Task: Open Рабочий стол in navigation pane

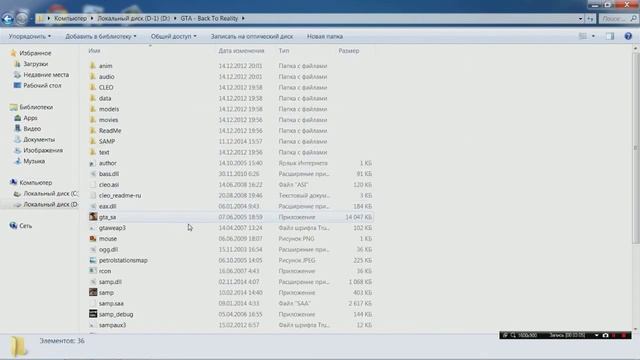Action: click(x=42, y=85)
